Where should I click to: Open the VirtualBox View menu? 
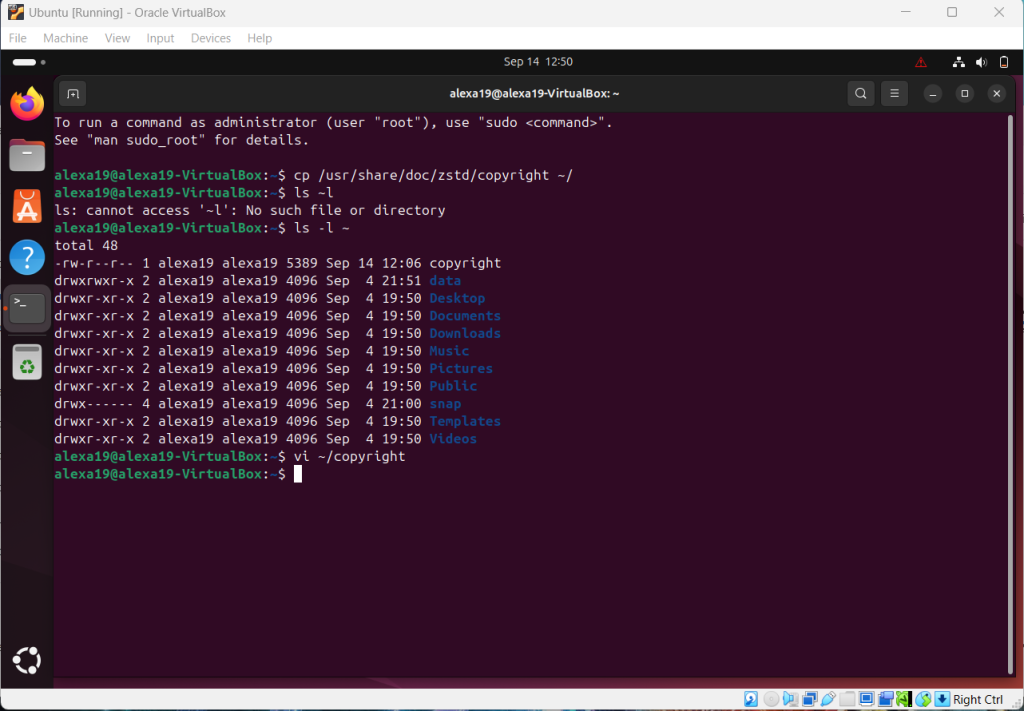tap(117, 38)
